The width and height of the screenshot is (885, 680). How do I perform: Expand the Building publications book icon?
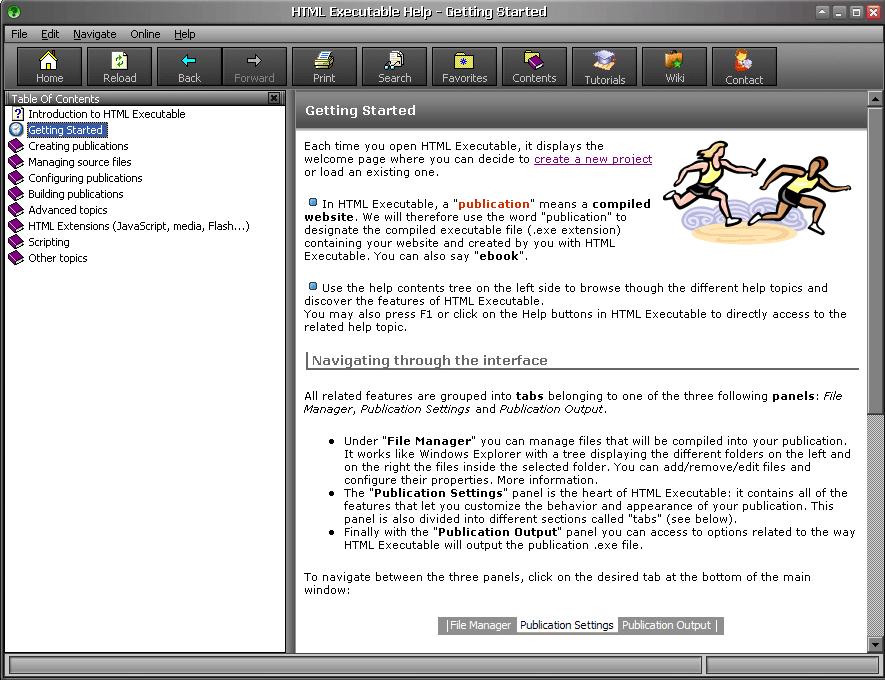16,194
